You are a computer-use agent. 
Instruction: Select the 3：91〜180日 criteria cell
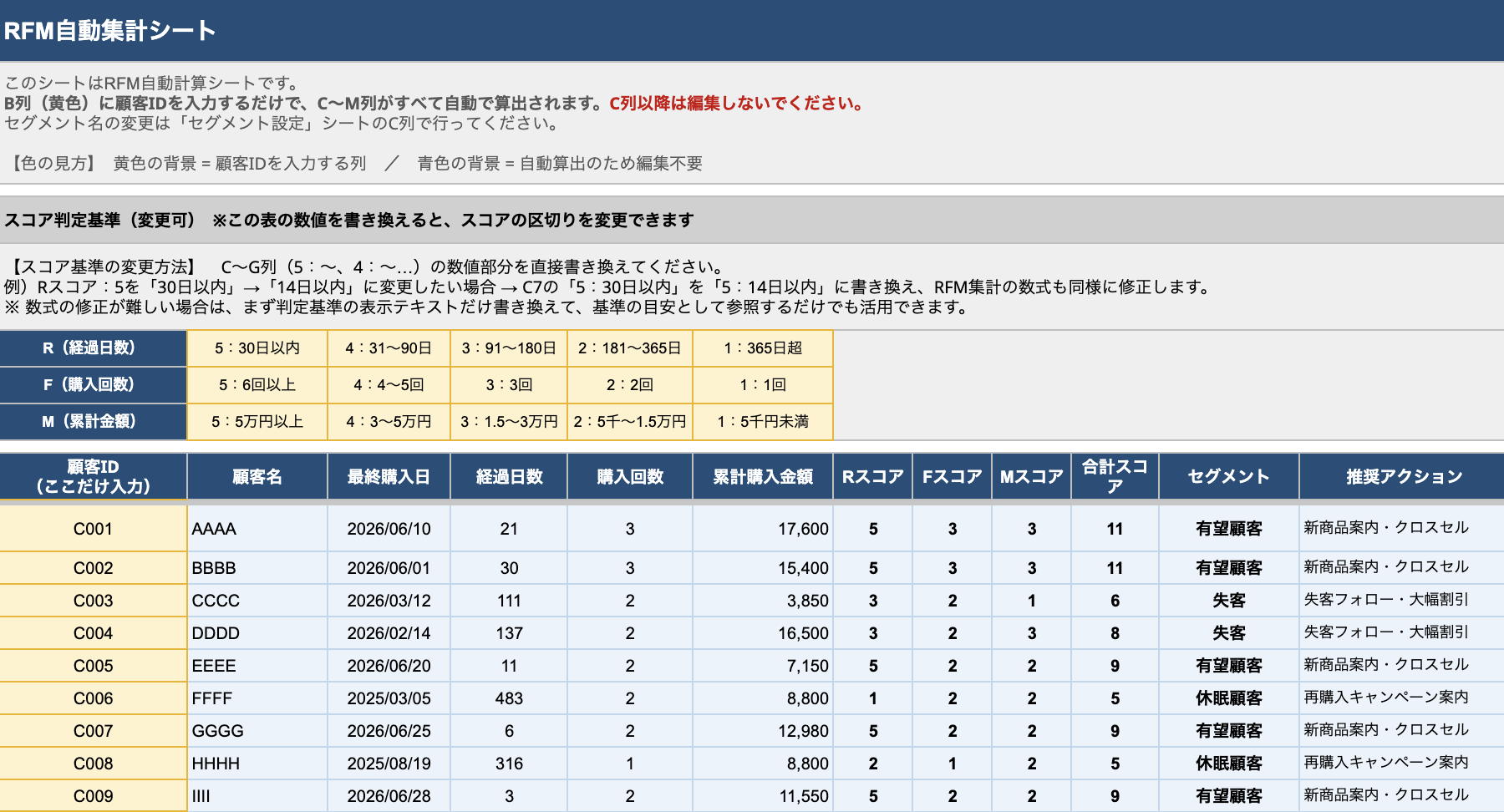(x=509, y=348)
